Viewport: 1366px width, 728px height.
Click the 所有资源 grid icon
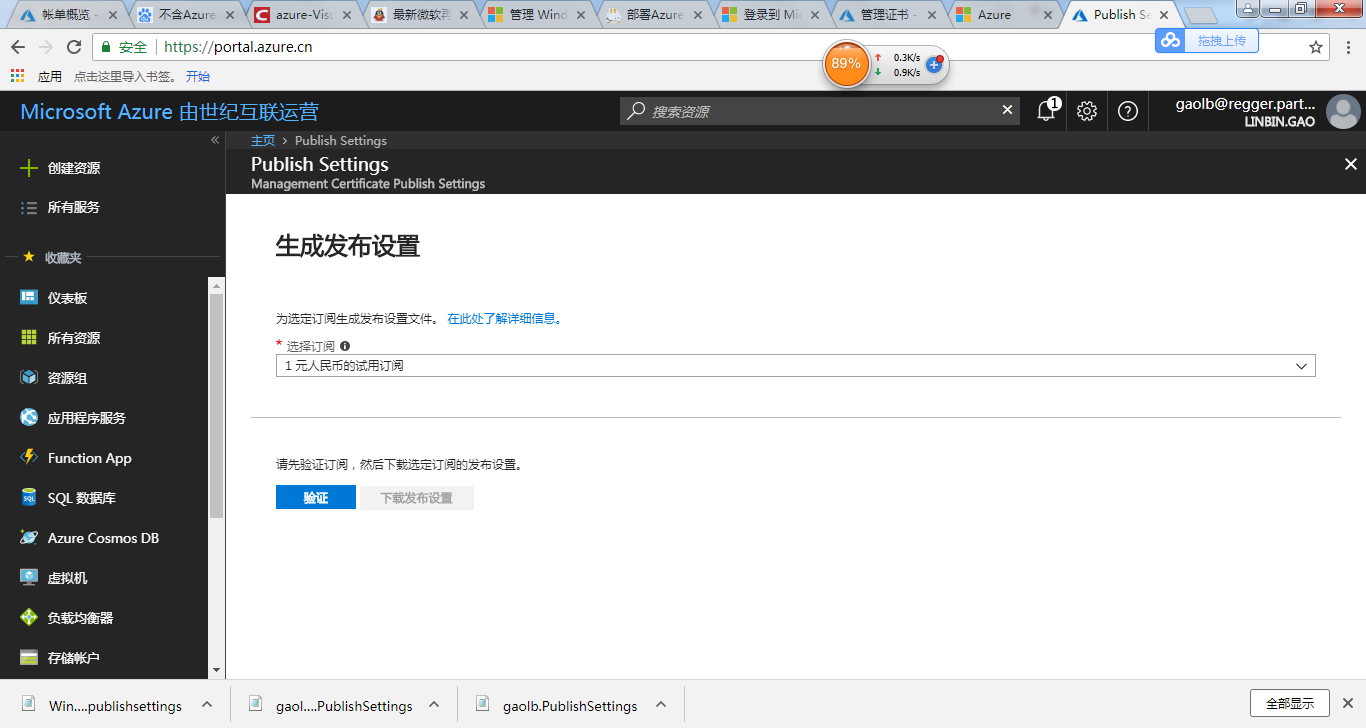pyautogui.click(x=29, y=338)
